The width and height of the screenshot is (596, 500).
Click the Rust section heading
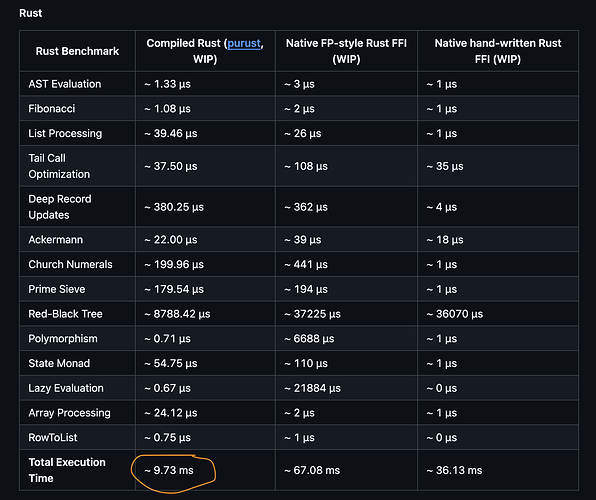tap(31, 13)
